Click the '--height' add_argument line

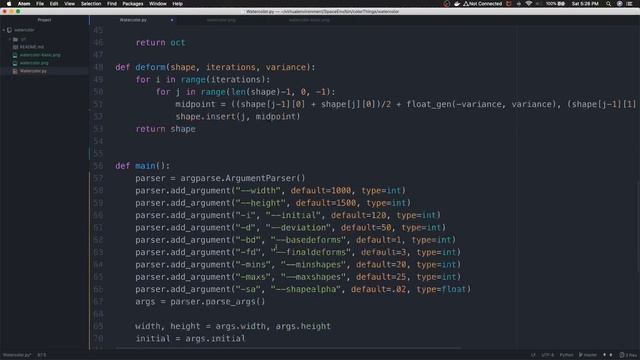coord(273,203)
